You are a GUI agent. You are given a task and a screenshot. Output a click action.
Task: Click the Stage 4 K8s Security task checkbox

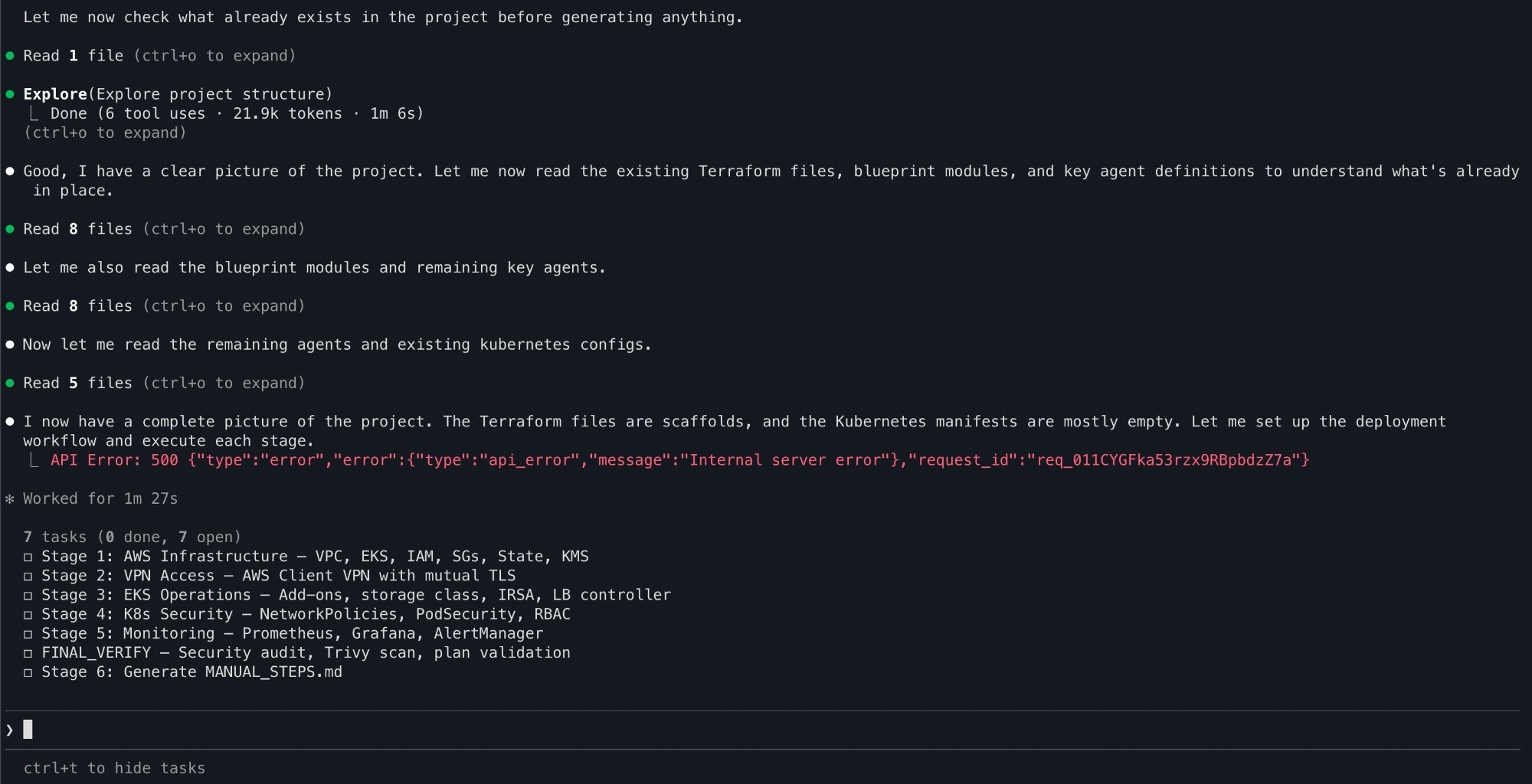pos(28,615)
